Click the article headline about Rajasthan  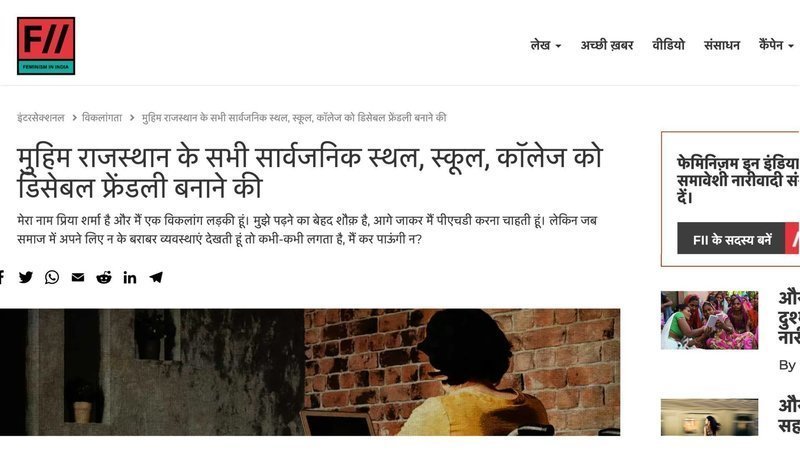pos(310,172)
